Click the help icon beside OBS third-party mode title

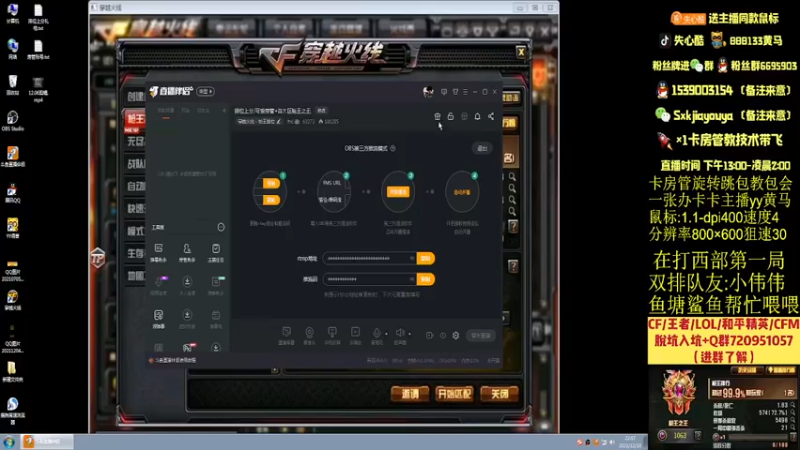coord(393,148)
